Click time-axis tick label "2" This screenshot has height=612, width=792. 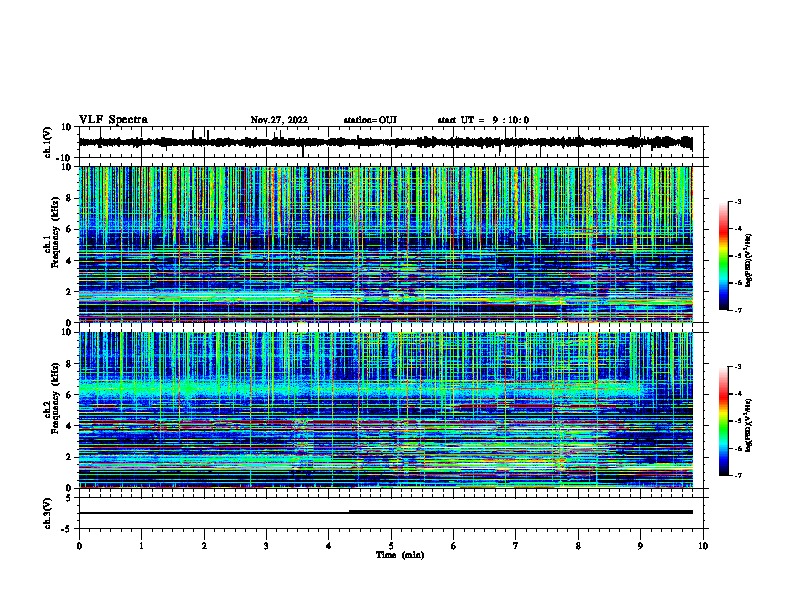[x=204, y=546]
